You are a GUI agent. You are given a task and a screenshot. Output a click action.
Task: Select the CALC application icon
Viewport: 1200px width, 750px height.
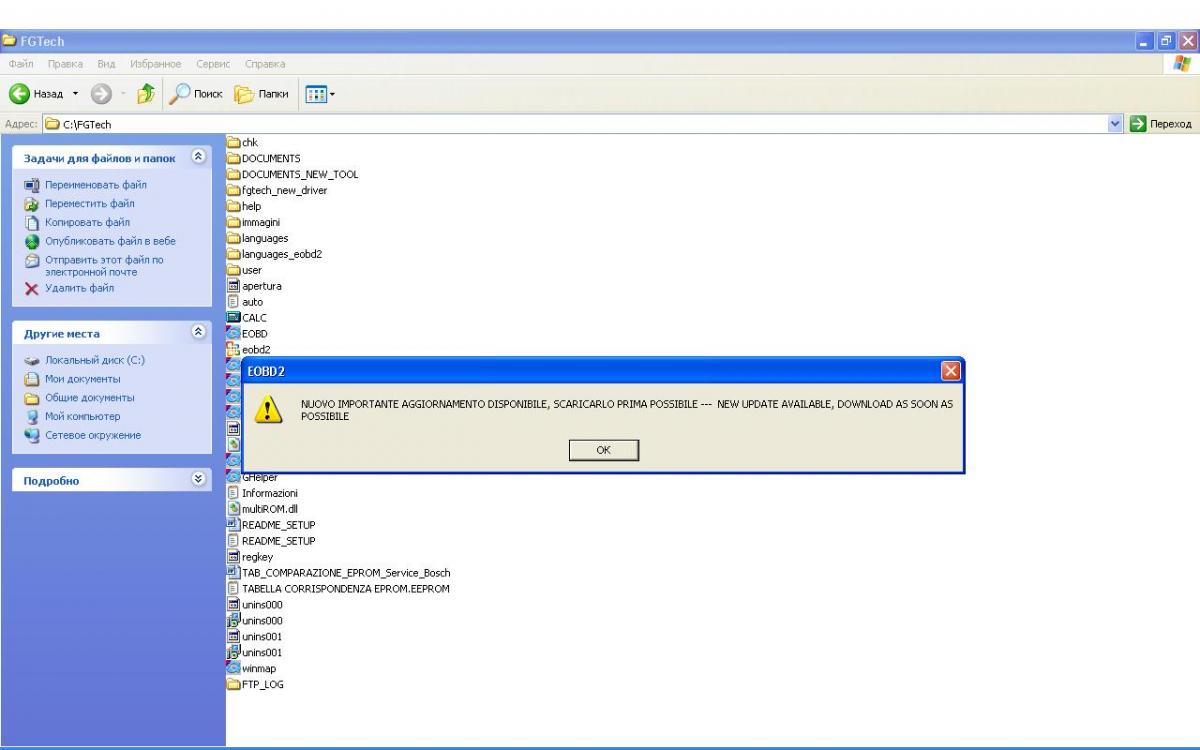click(x=234, y=318)
